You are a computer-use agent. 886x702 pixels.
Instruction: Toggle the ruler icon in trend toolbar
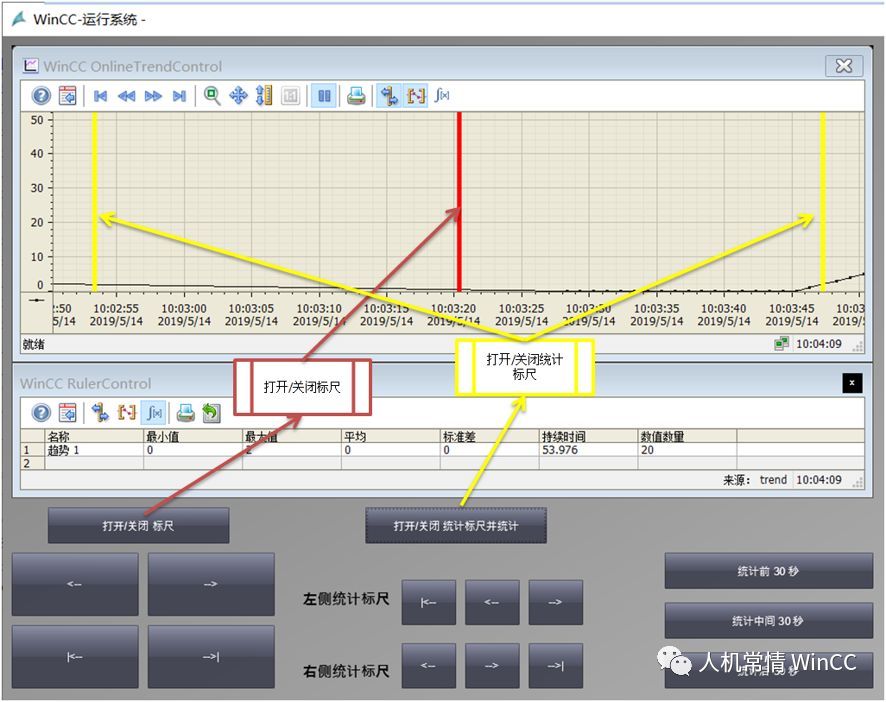[389, 96]
